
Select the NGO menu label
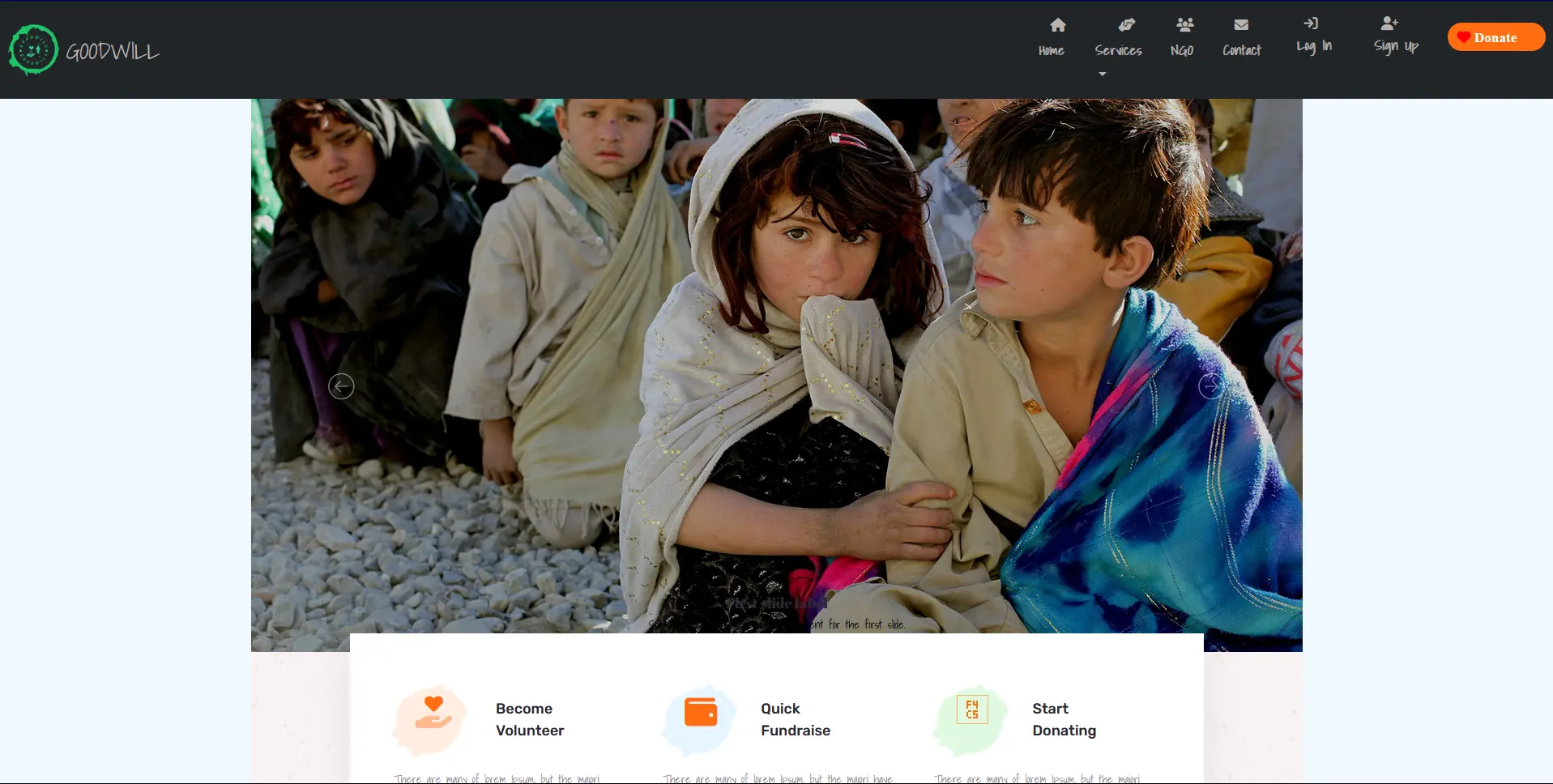pyautogui.click(x=1181, y=50)
